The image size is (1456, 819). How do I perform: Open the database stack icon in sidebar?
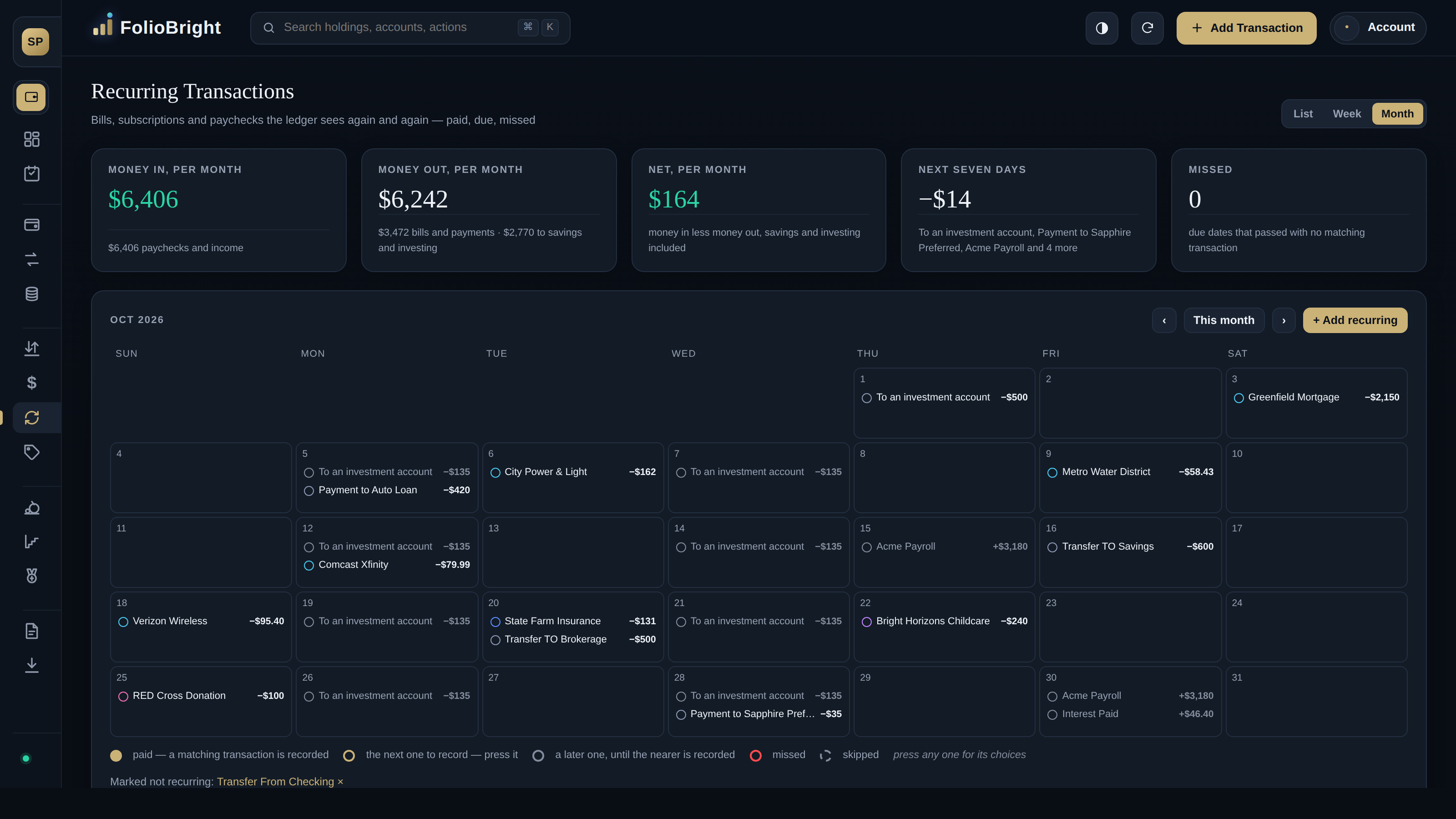coord(32,294)
